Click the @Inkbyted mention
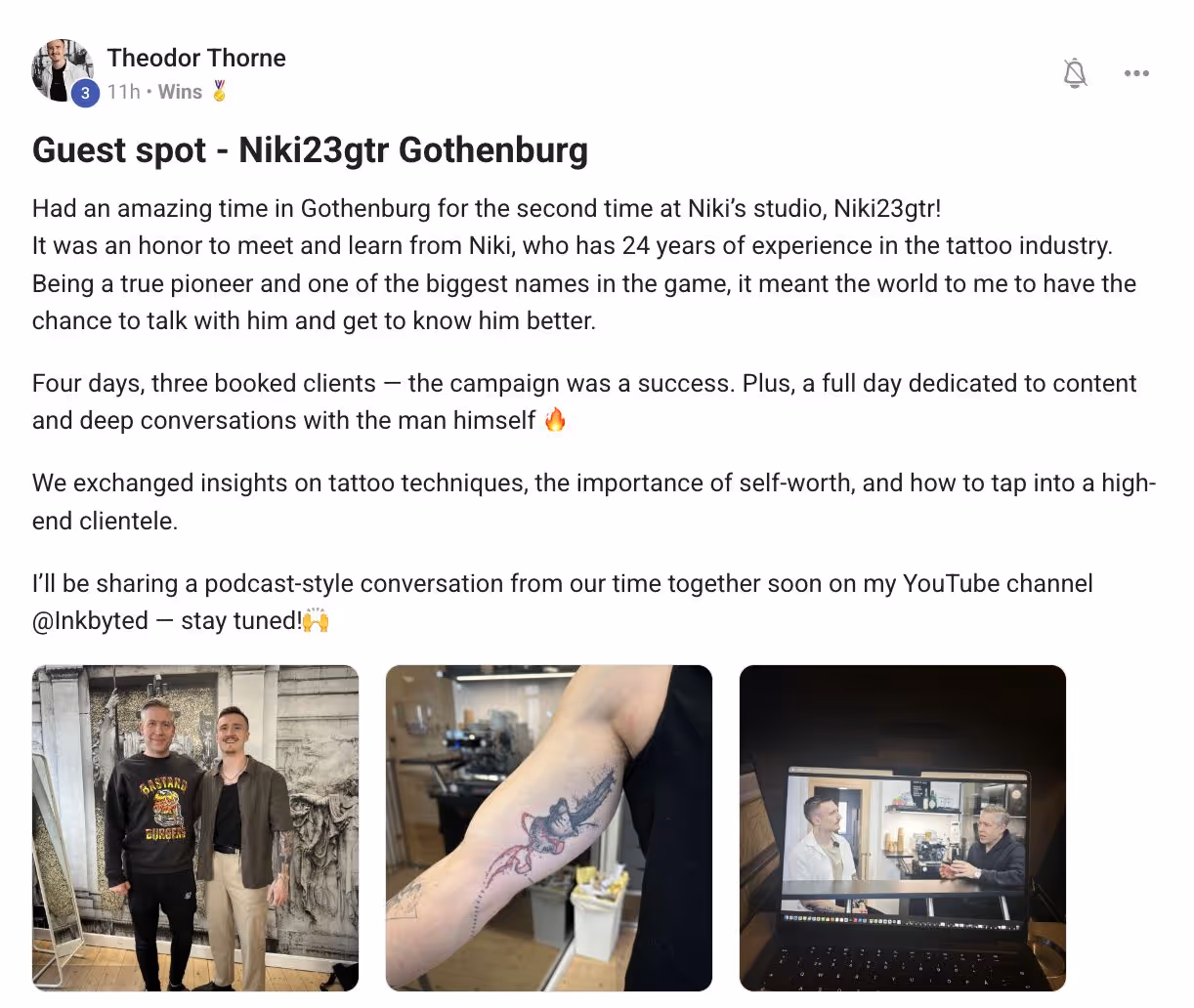This screenshot has height=1008, width=1194. pyautogui.click(x=90, y=621)
